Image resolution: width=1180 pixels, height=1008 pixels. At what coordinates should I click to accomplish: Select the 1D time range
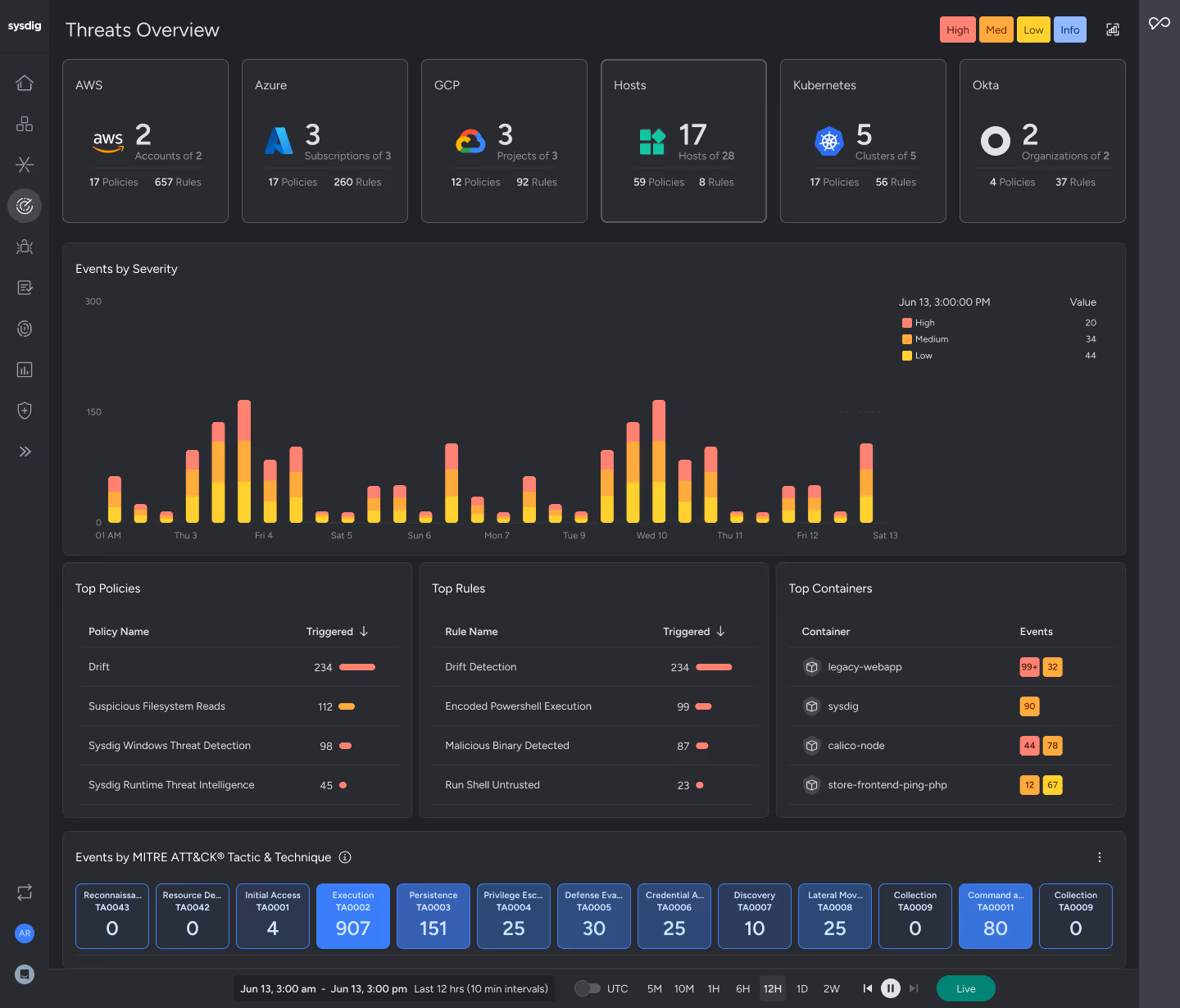802,988
